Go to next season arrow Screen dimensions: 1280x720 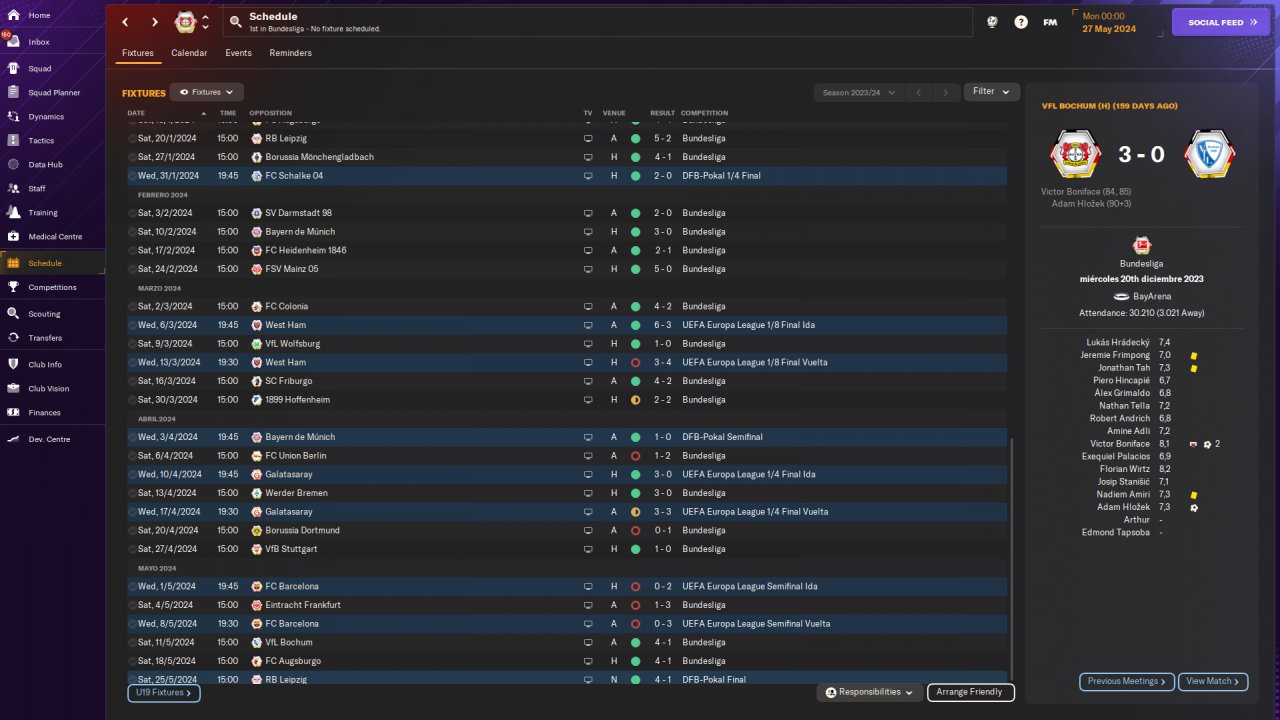[x=946, y=92]
